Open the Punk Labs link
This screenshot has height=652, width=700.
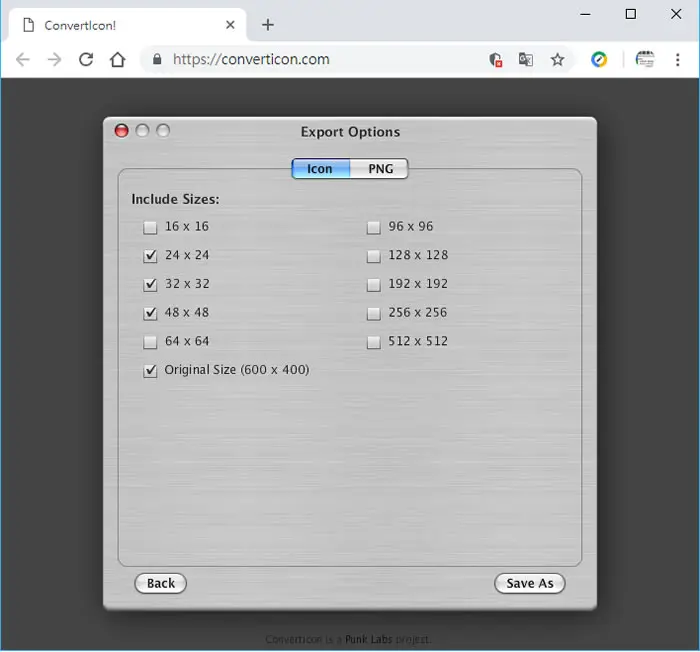(x=368, y=639)
